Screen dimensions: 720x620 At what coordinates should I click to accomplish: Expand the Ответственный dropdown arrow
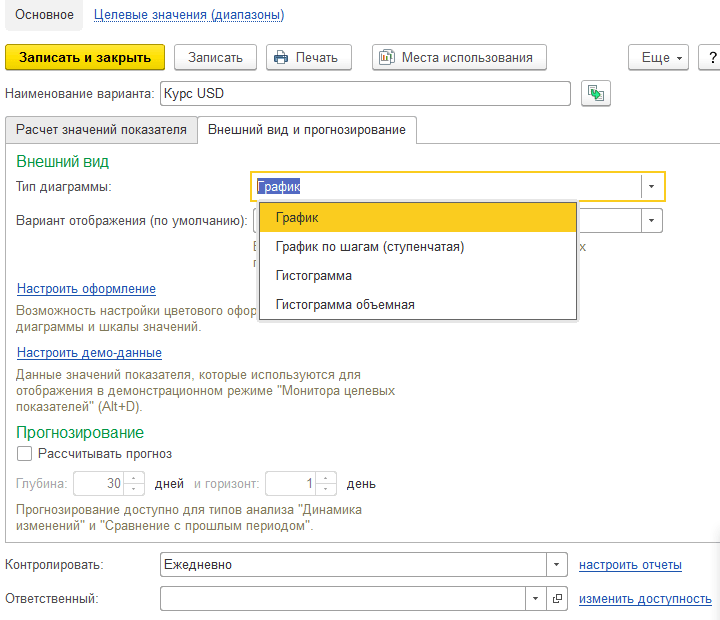click(535, 598)
